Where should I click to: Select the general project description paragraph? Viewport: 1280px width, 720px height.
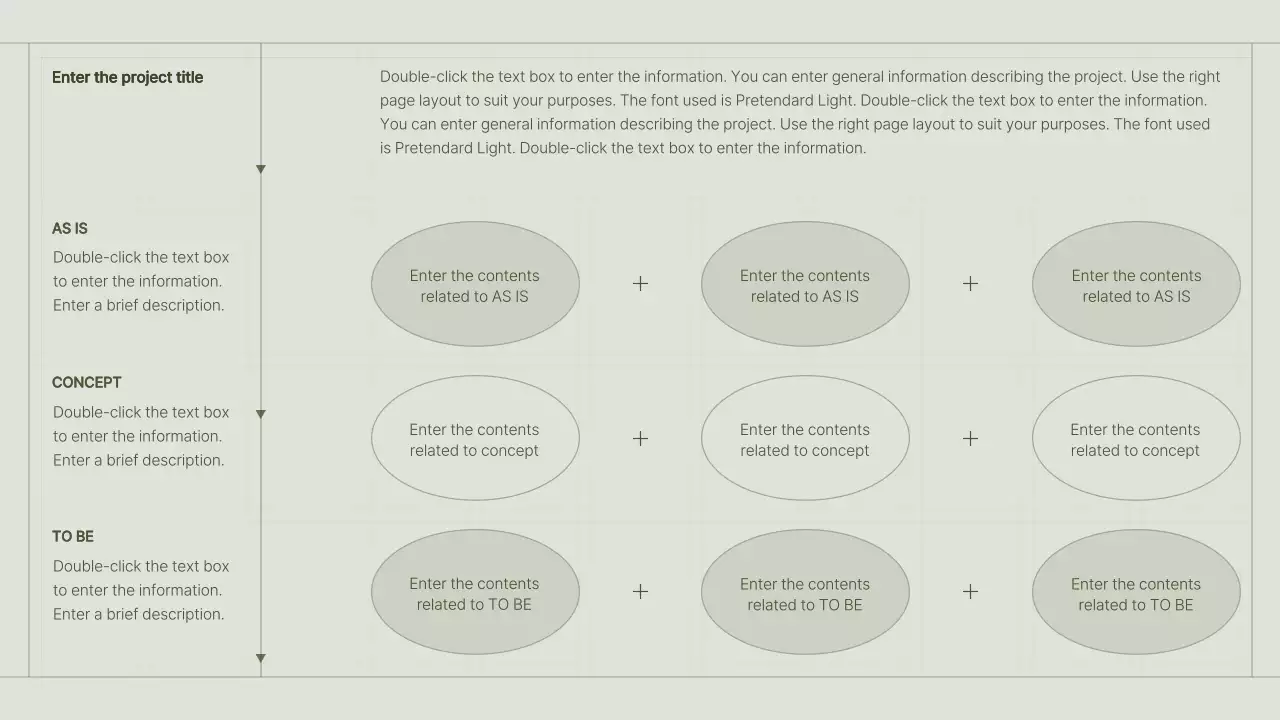click(x=800, y=112)
